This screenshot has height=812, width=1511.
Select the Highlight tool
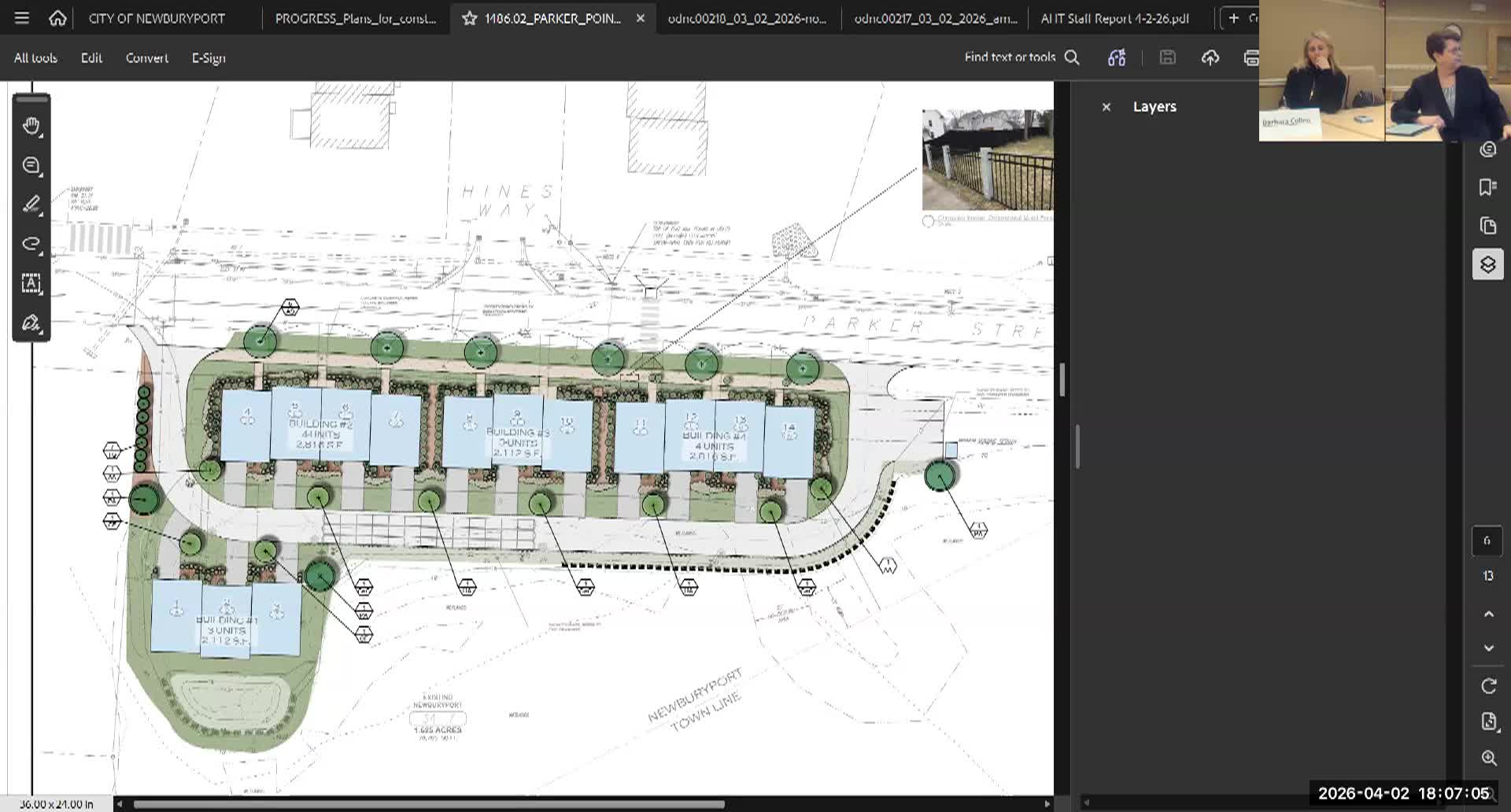tap(31, 205)
